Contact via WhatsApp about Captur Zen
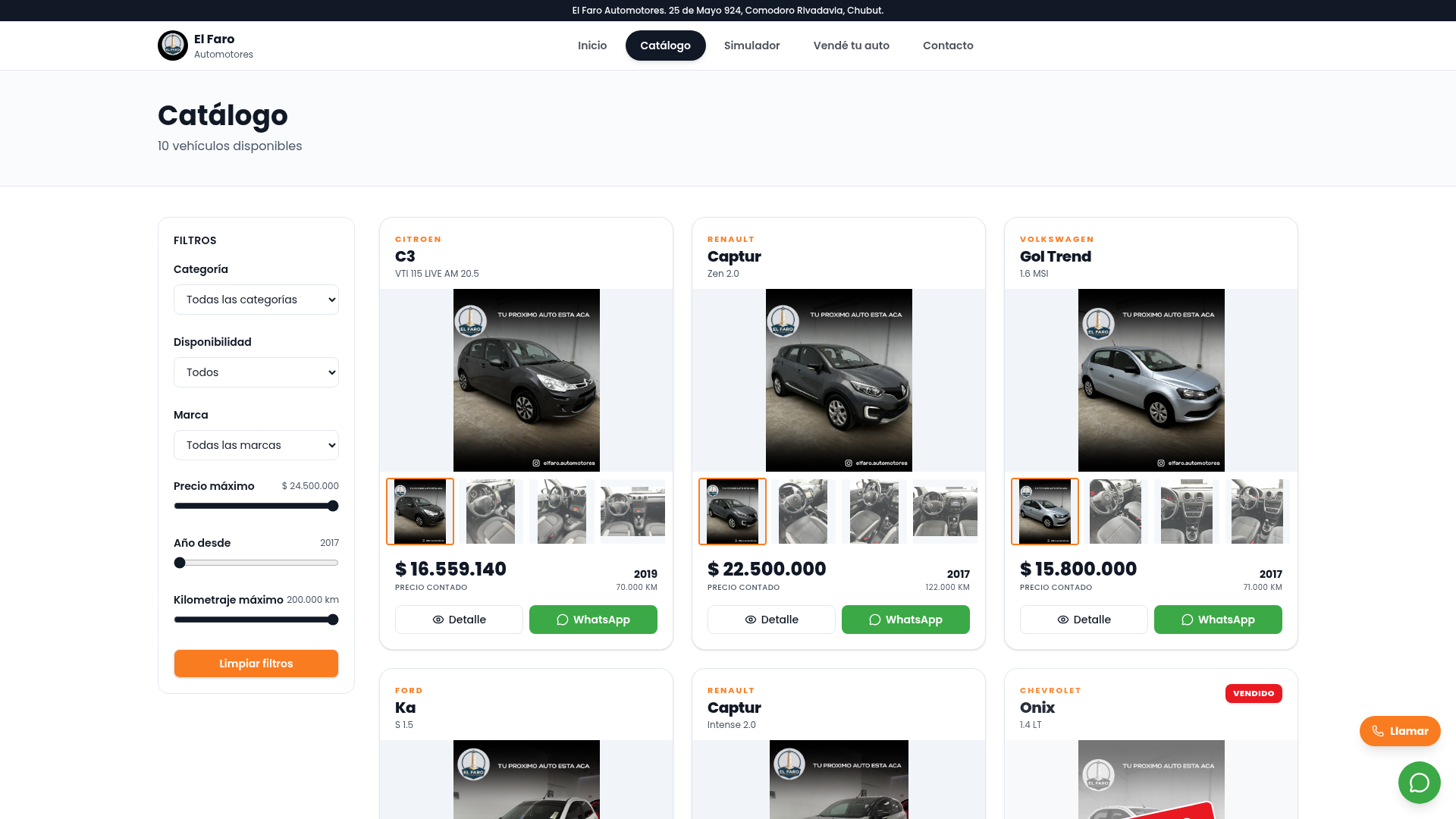This screenshot has height=819, width=1456. [x=905, y=620]
